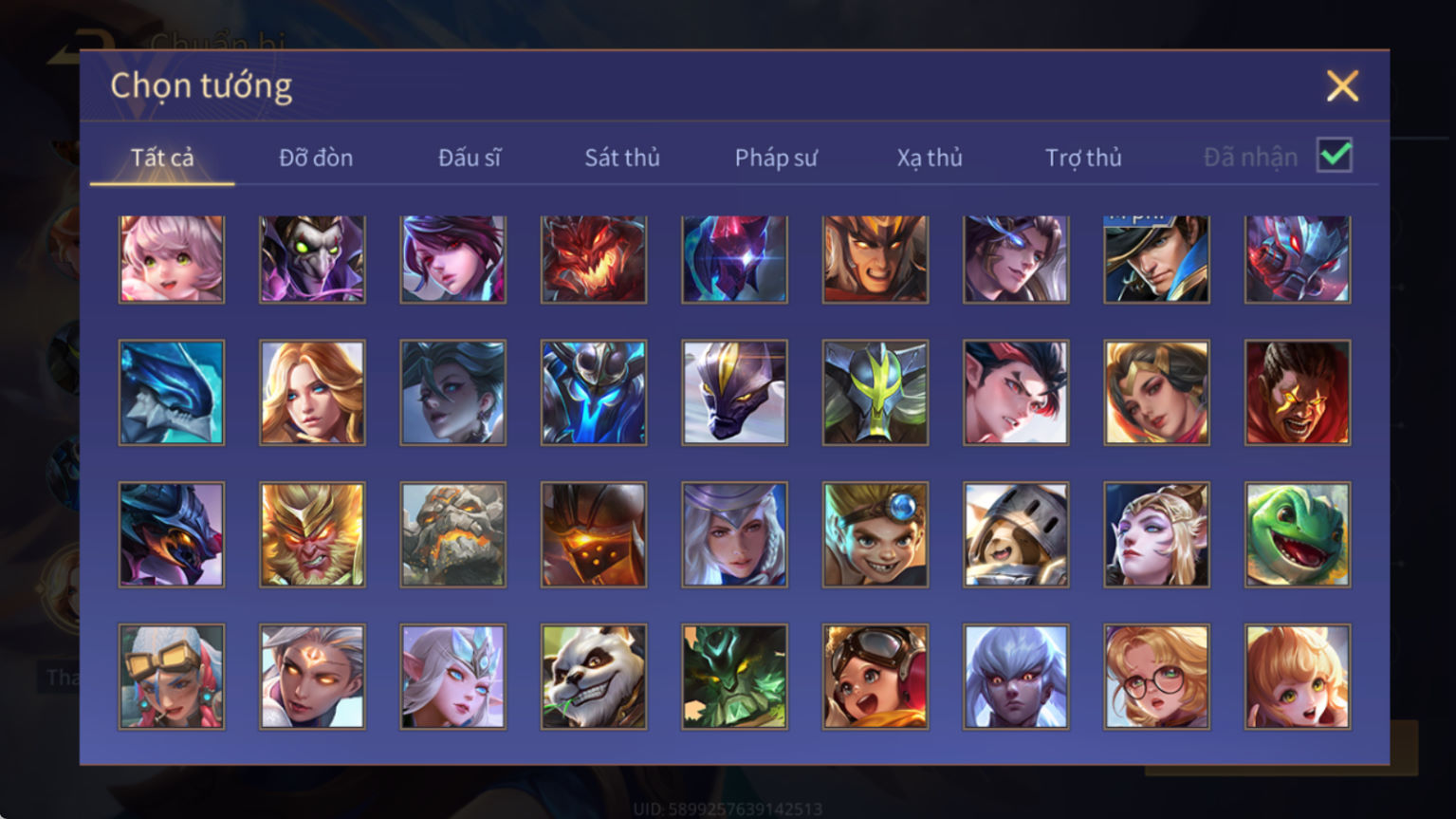The width and height of the screenshot is (1456, 819).
Task: Choose the green chameleon hero
Action: (x=1298, y=535)
